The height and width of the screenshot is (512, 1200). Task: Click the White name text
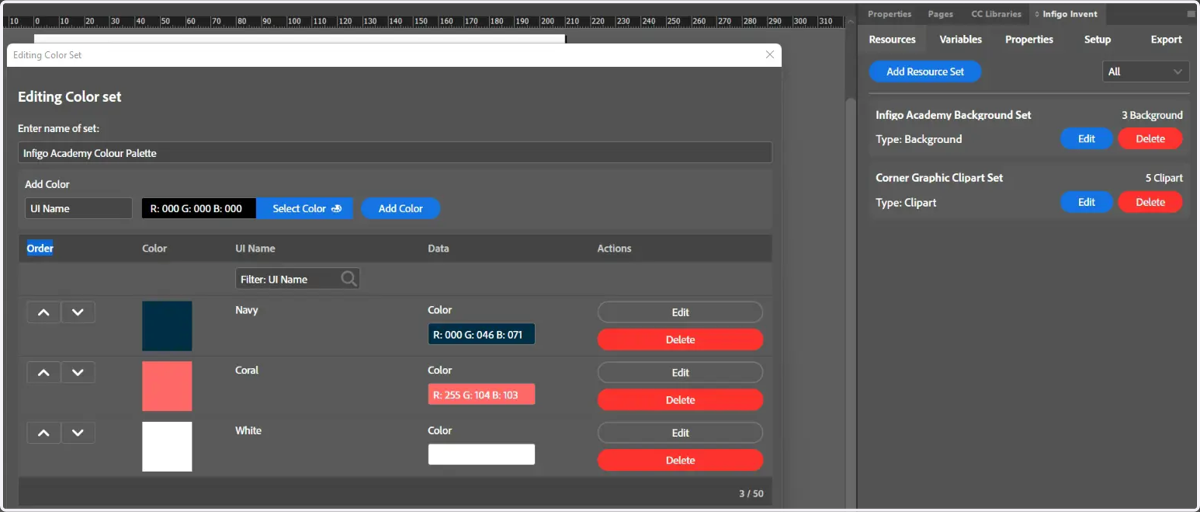click(248, 431)
